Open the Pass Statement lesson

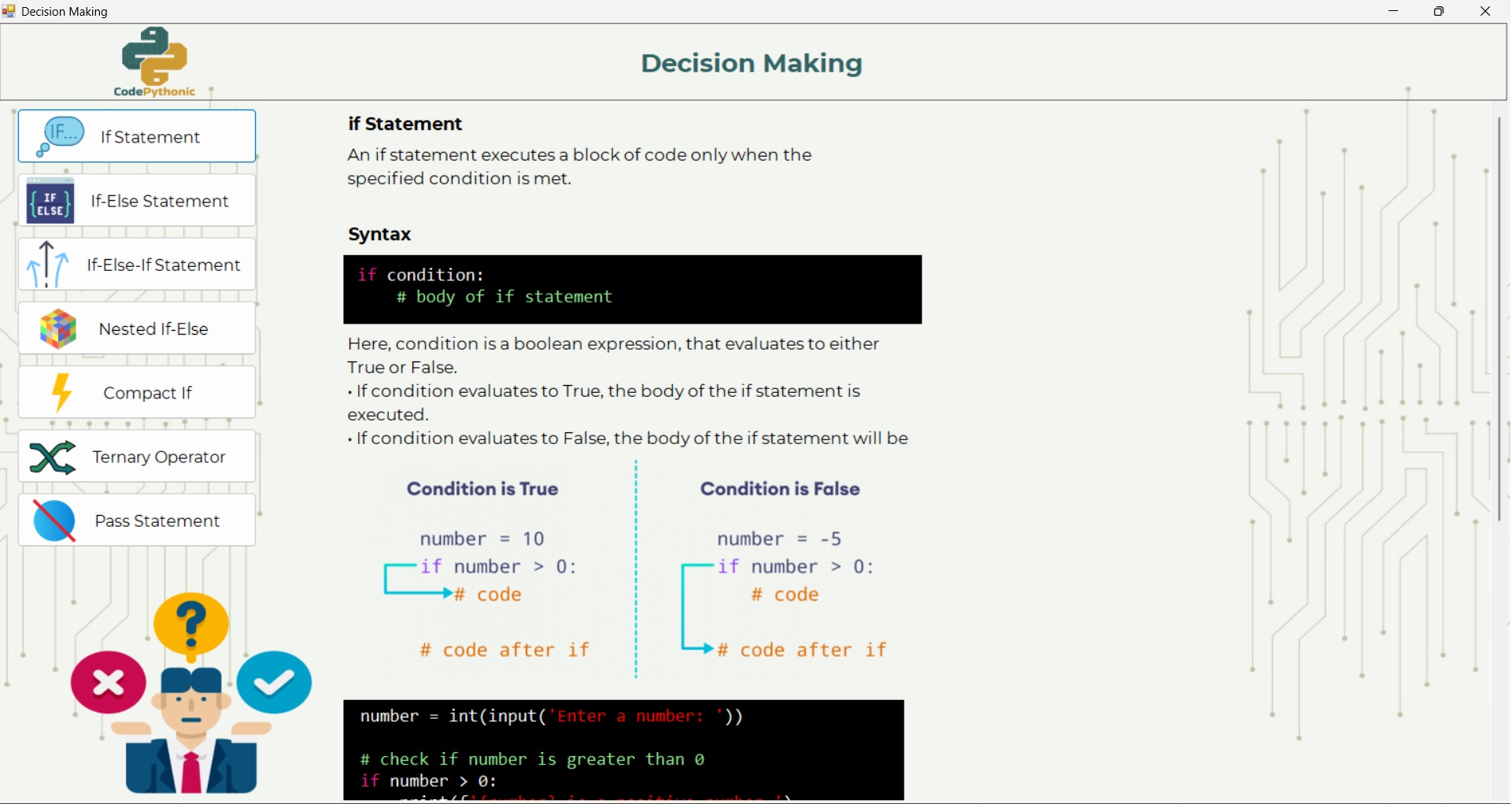[157, 521]
